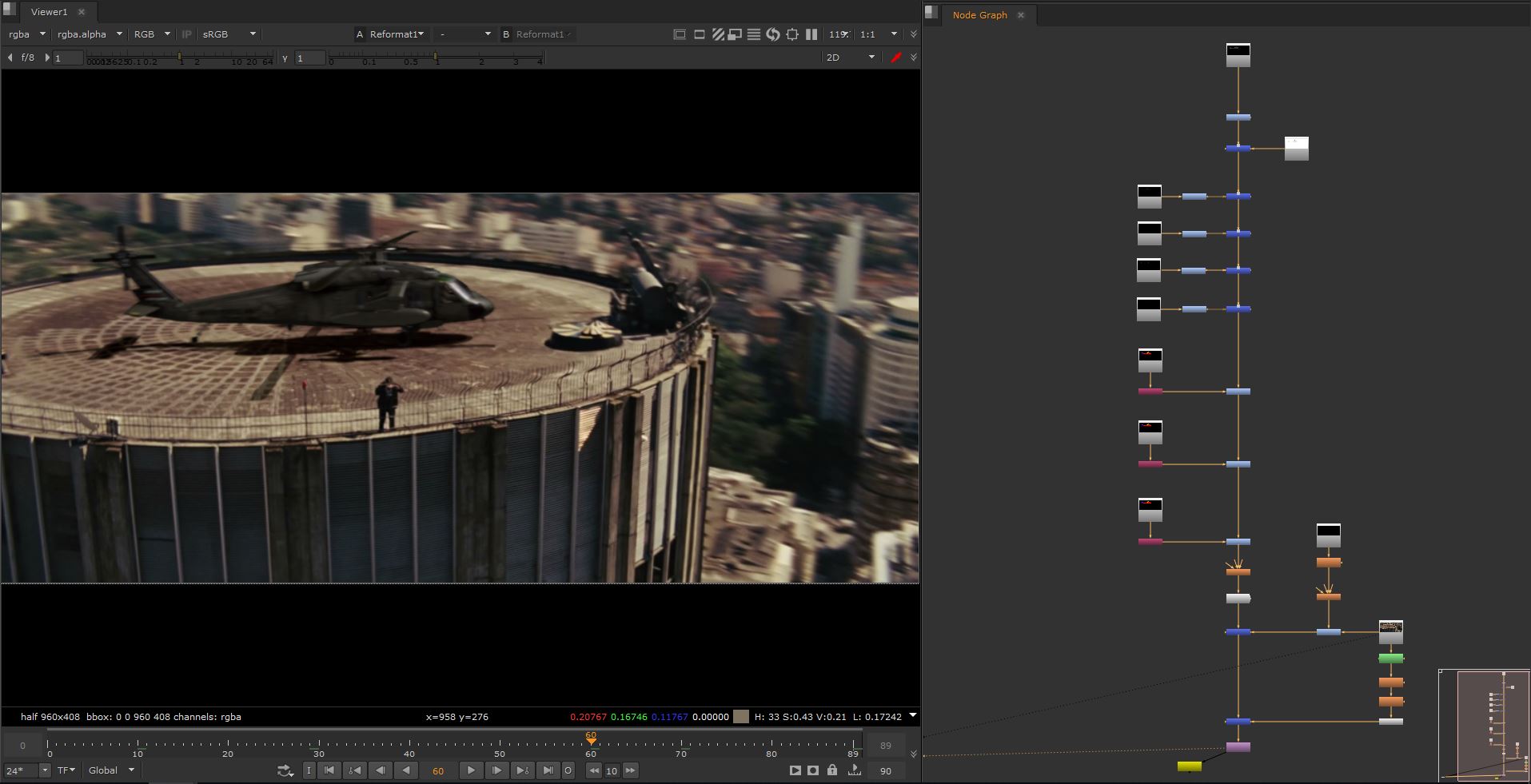Toggle the clip-to-format viewer icon
Screen dimensions: 1531x784
(x=680, y=34)
